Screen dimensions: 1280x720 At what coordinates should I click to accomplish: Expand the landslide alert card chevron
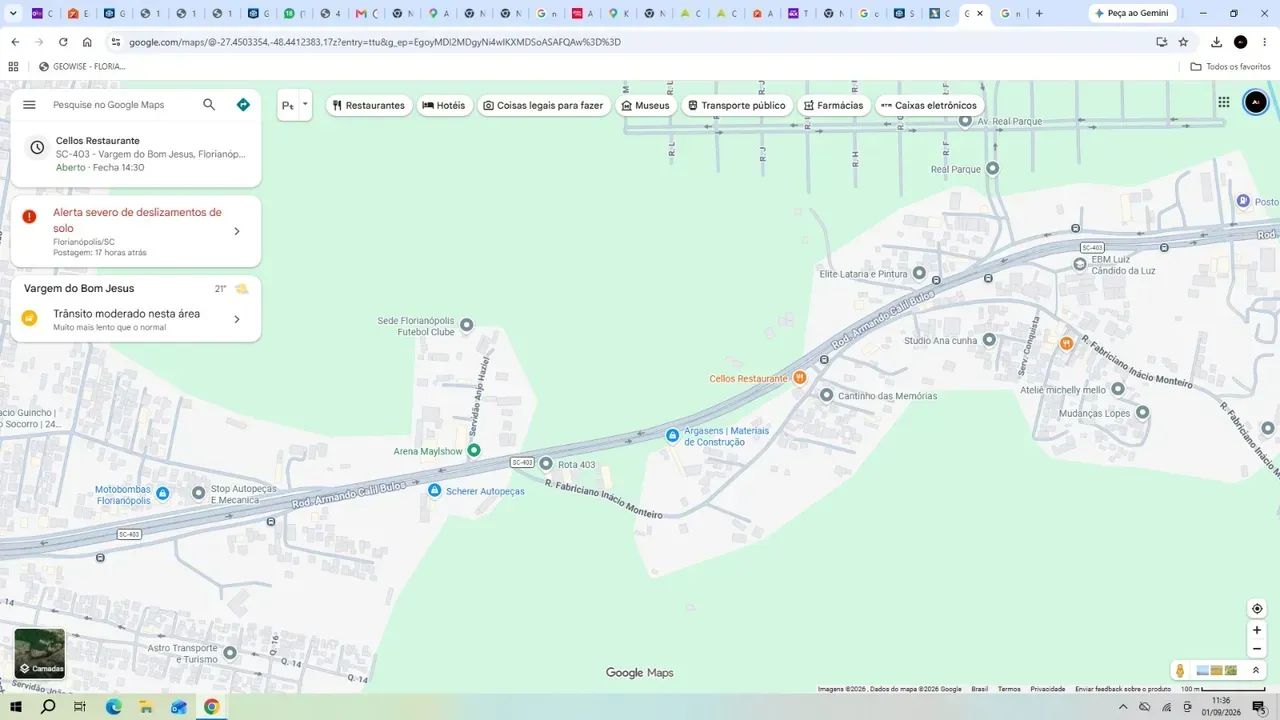point(237,231)
